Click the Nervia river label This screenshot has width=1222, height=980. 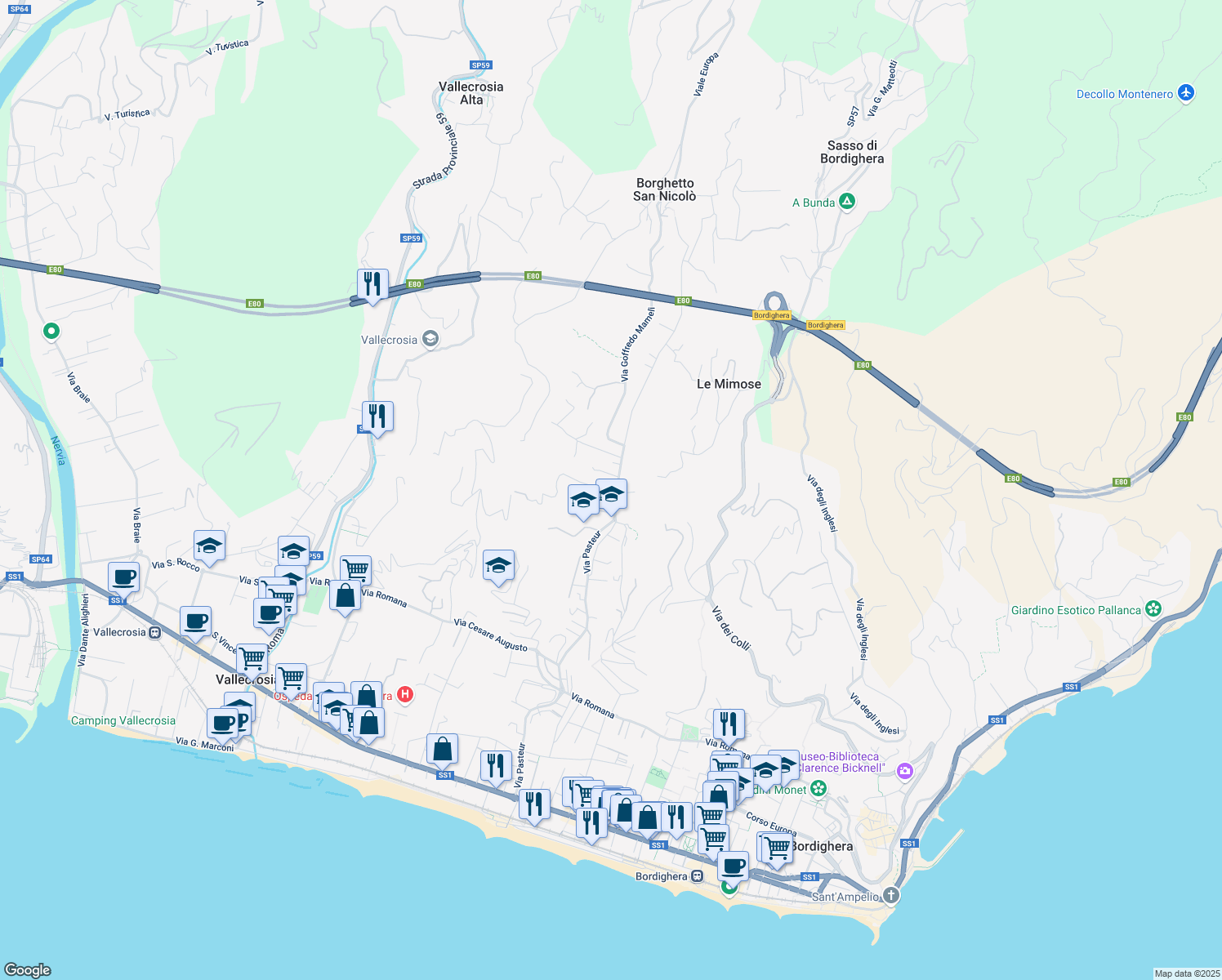point(58,451)
